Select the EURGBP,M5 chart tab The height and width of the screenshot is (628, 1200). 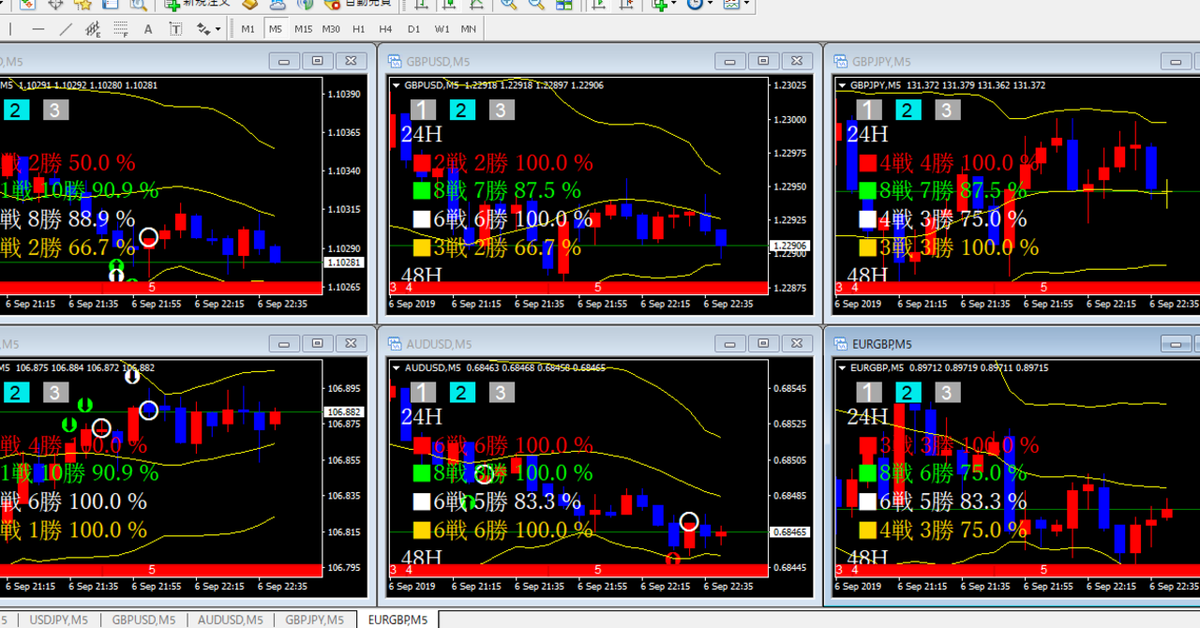(397, 620)
